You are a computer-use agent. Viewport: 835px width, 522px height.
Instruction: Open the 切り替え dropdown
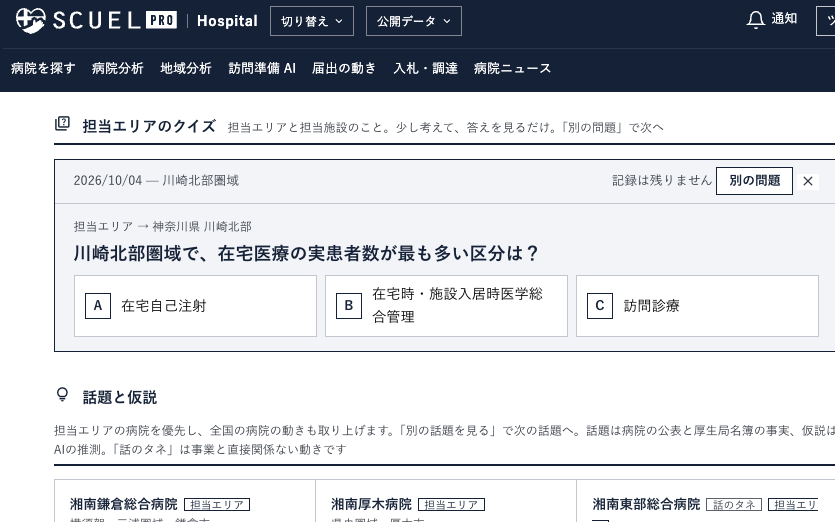pyautogui.click(x=312, y=21)
